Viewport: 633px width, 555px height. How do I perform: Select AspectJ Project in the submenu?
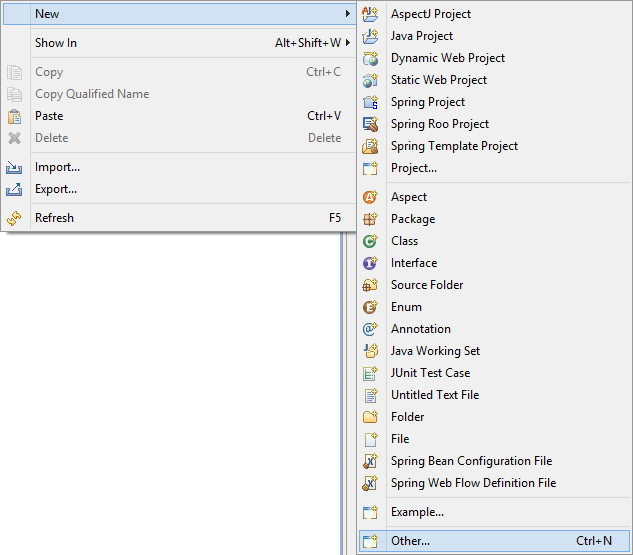(x=494, y=14)
